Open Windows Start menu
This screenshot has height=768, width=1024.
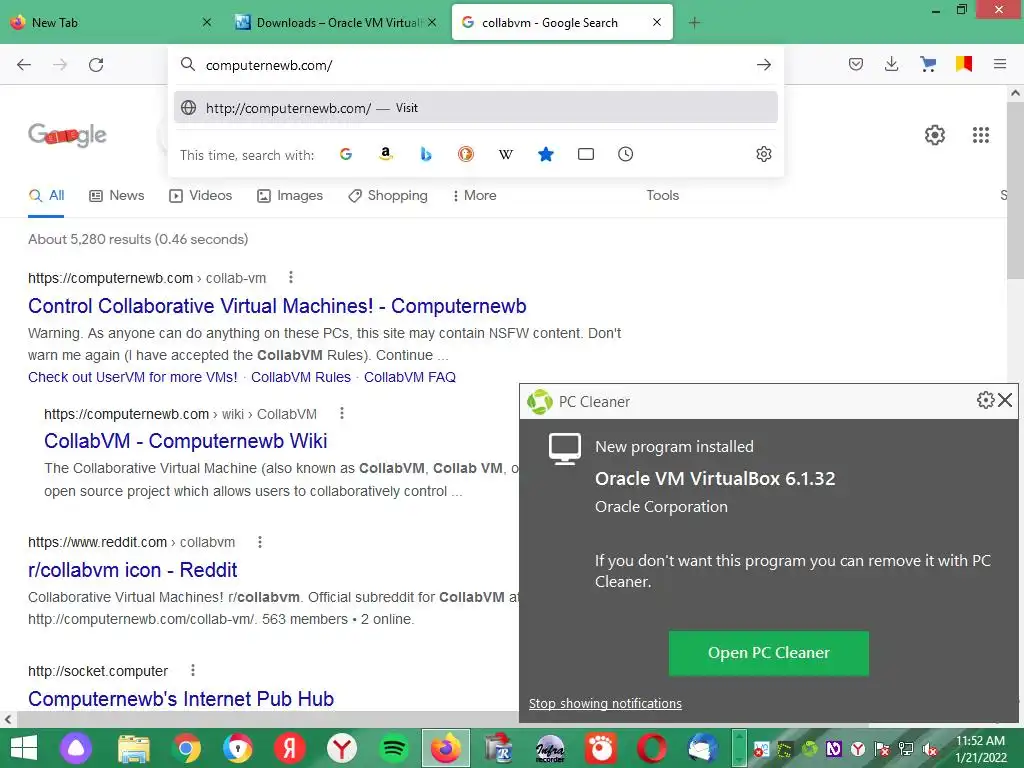tap(24, 748)
